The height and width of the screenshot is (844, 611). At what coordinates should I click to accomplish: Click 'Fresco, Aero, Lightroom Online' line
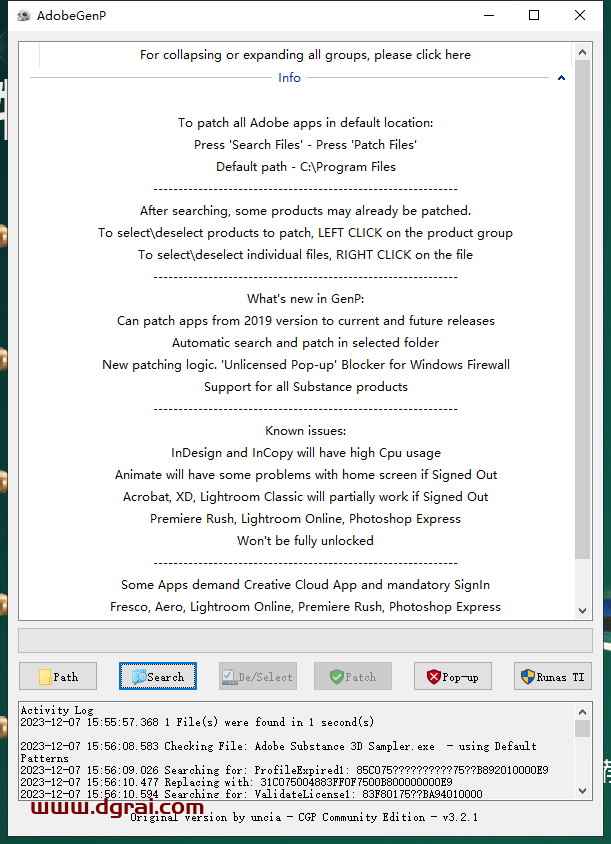pyautogui.click(x=305, y=607)
